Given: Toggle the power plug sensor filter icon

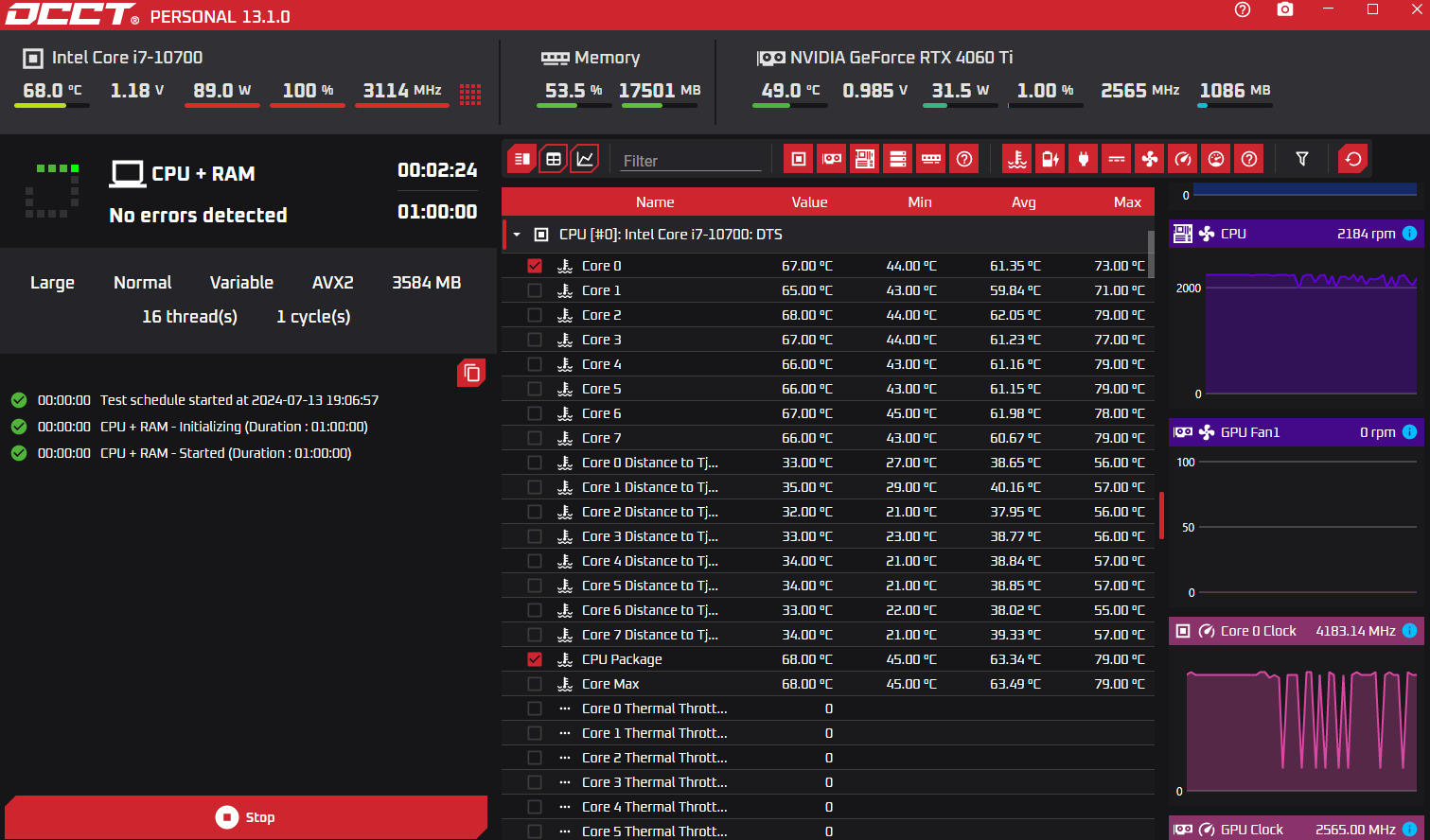Looking at the screenshot, I should click(x=1084, y=159).
